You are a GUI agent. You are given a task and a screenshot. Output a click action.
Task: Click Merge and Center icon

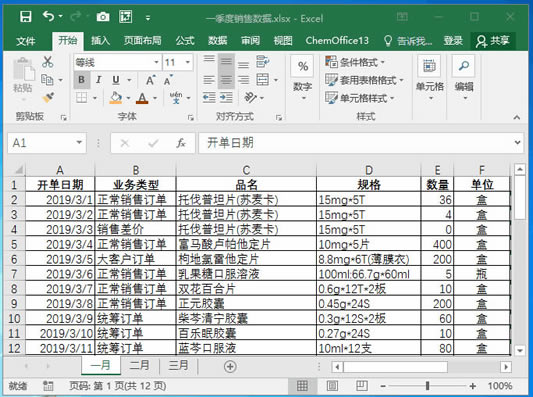(263, 80)
